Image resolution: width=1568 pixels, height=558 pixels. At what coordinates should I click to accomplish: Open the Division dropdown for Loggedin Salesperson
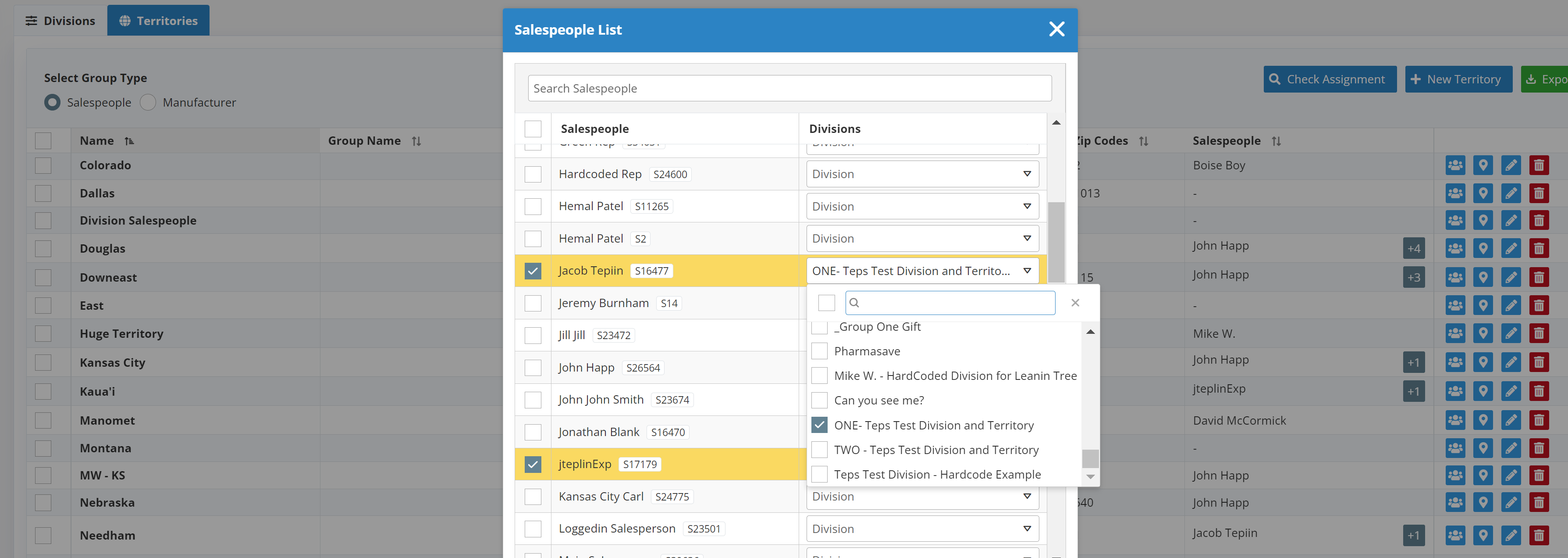coord(922,529)
